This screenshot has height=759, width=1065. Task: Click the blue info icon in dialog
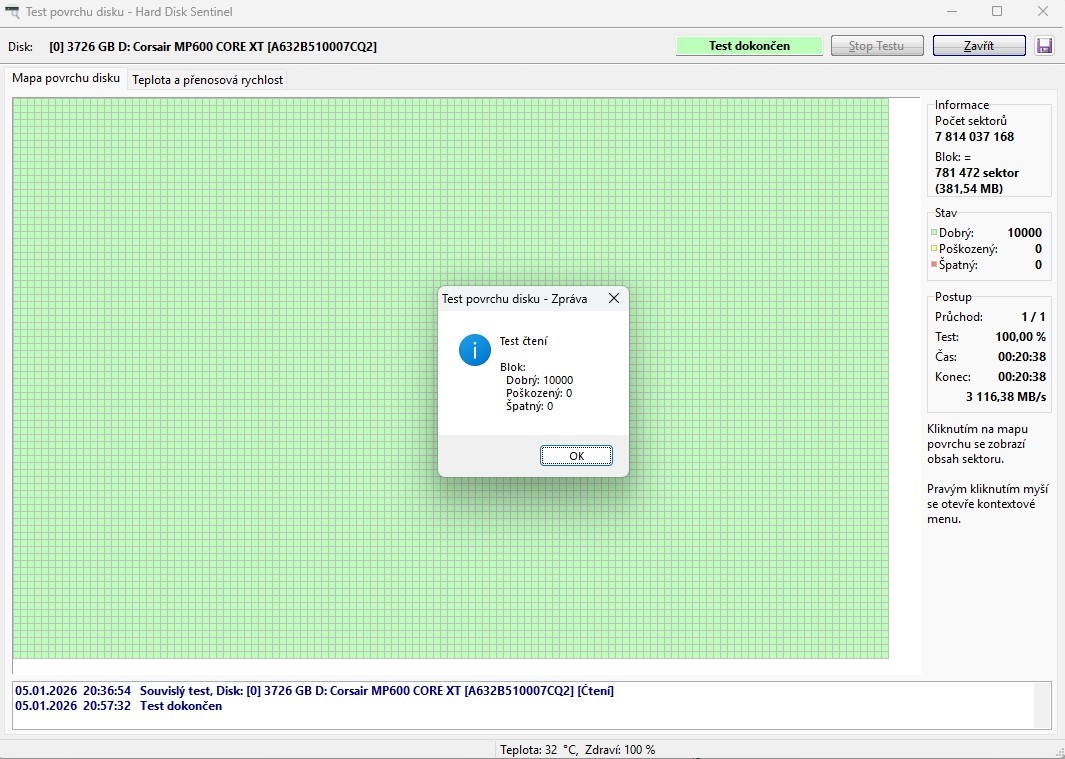point(475,350)
